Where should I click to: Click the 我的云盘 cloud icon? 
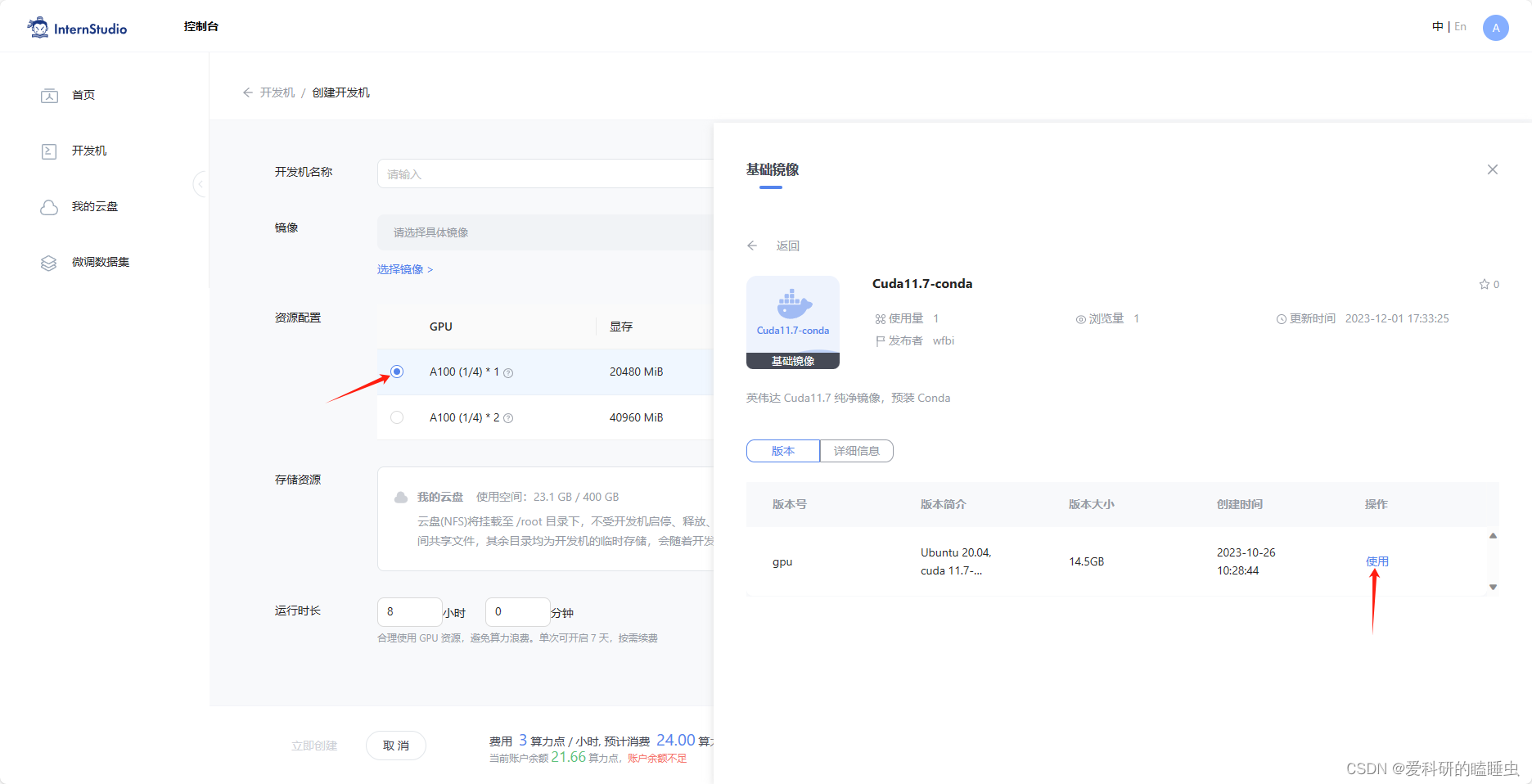pyautogui.click(x=49, y=207)
